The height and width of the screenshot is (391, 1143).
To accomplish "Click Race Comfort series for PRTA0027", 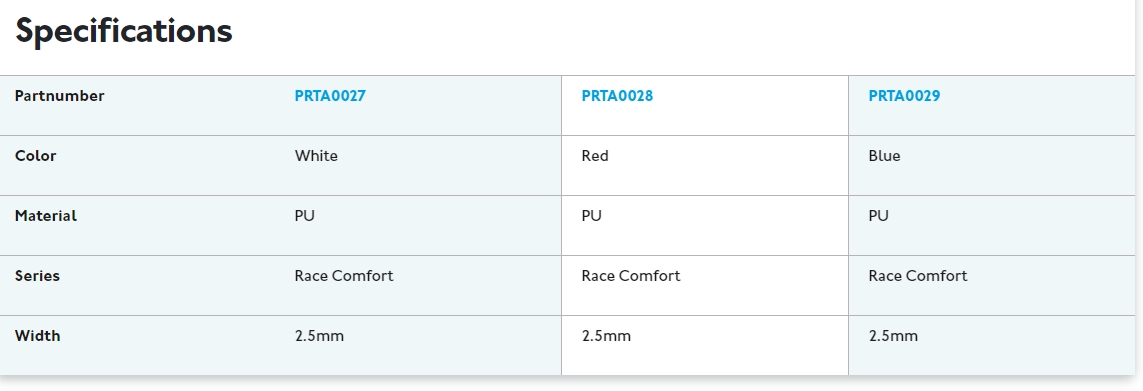I will pos(344,276).
